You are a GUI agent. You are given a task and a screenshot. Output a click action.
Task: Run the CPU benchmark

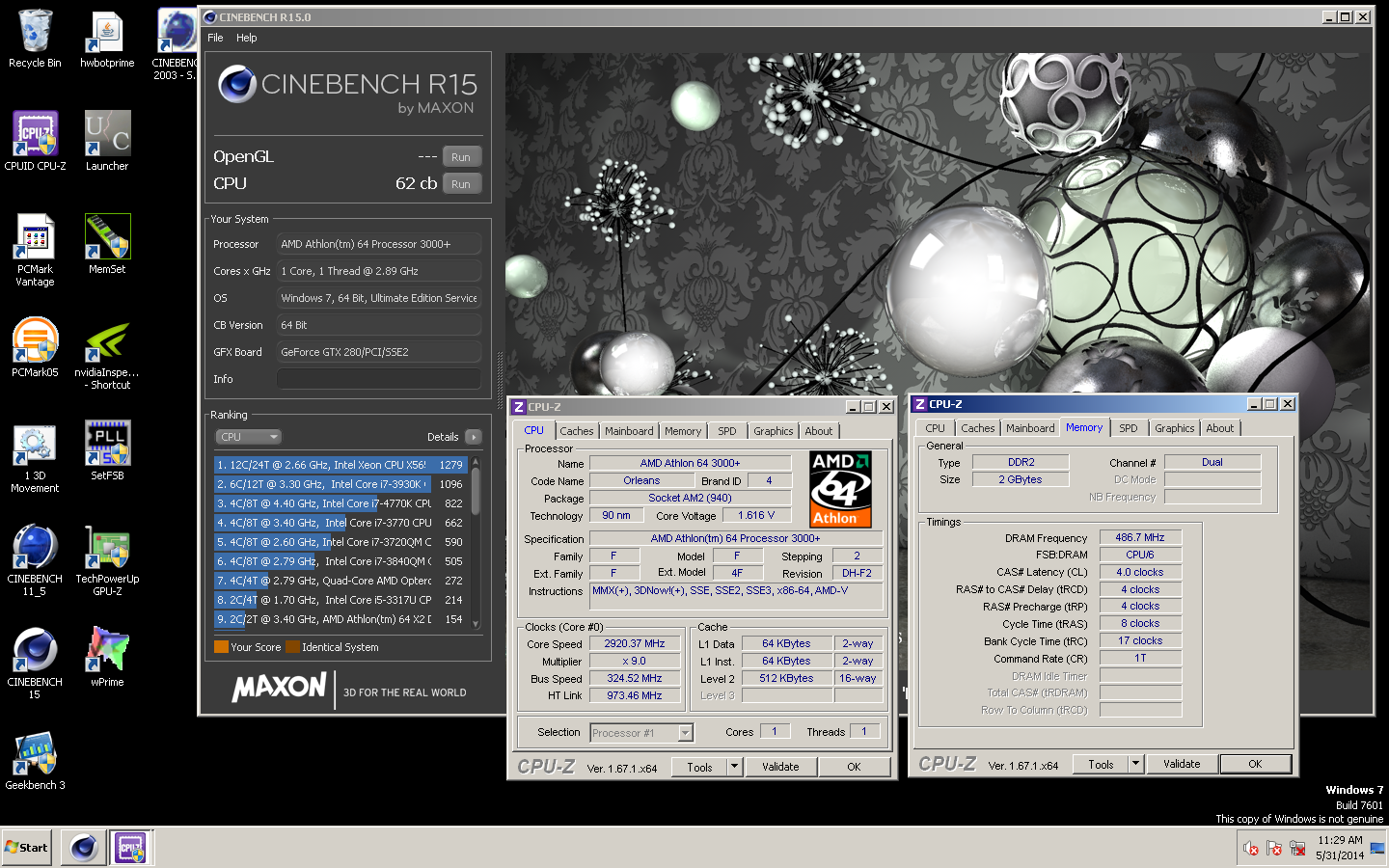point(461,184)
